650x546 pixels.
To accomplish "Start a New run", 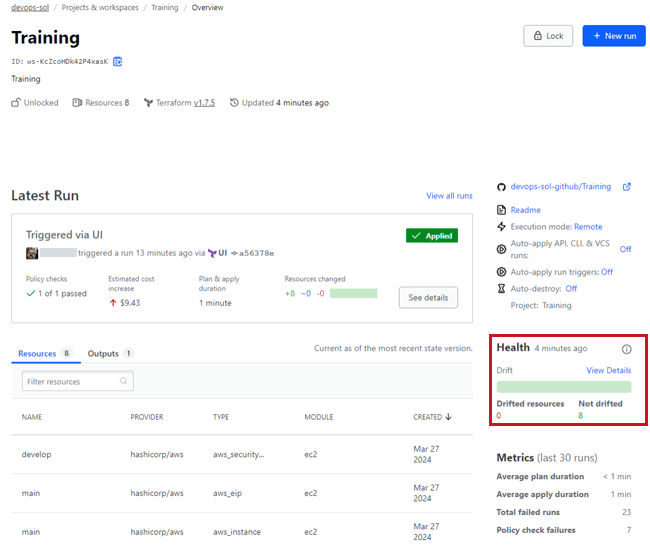I will (x=614, y=36).
